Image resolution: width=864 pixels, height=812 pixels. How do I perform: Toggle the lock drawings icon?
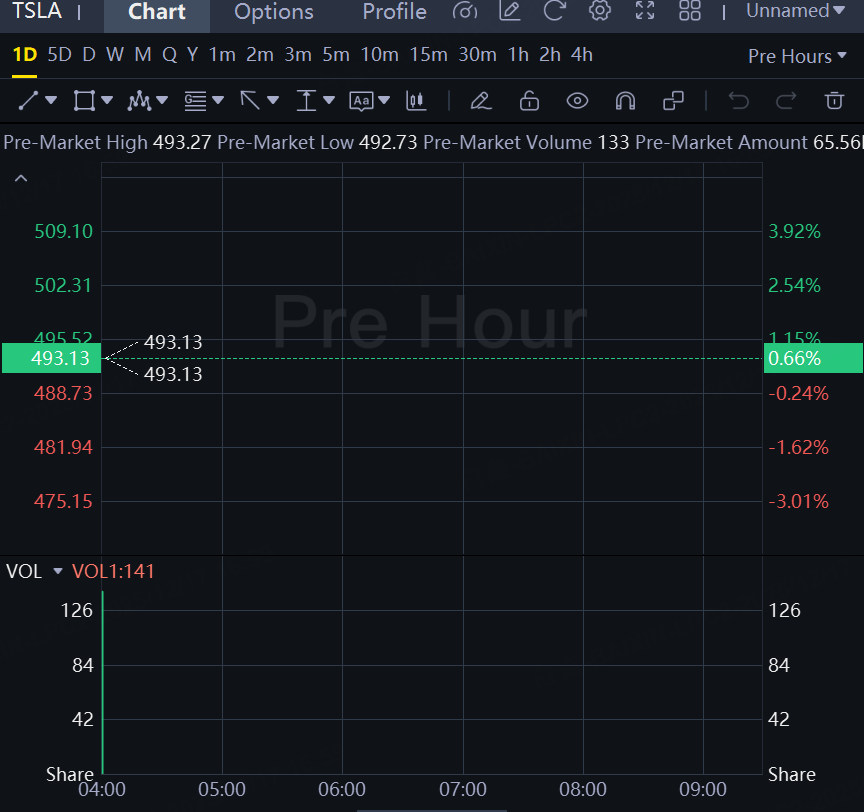[x=529, y=101]
